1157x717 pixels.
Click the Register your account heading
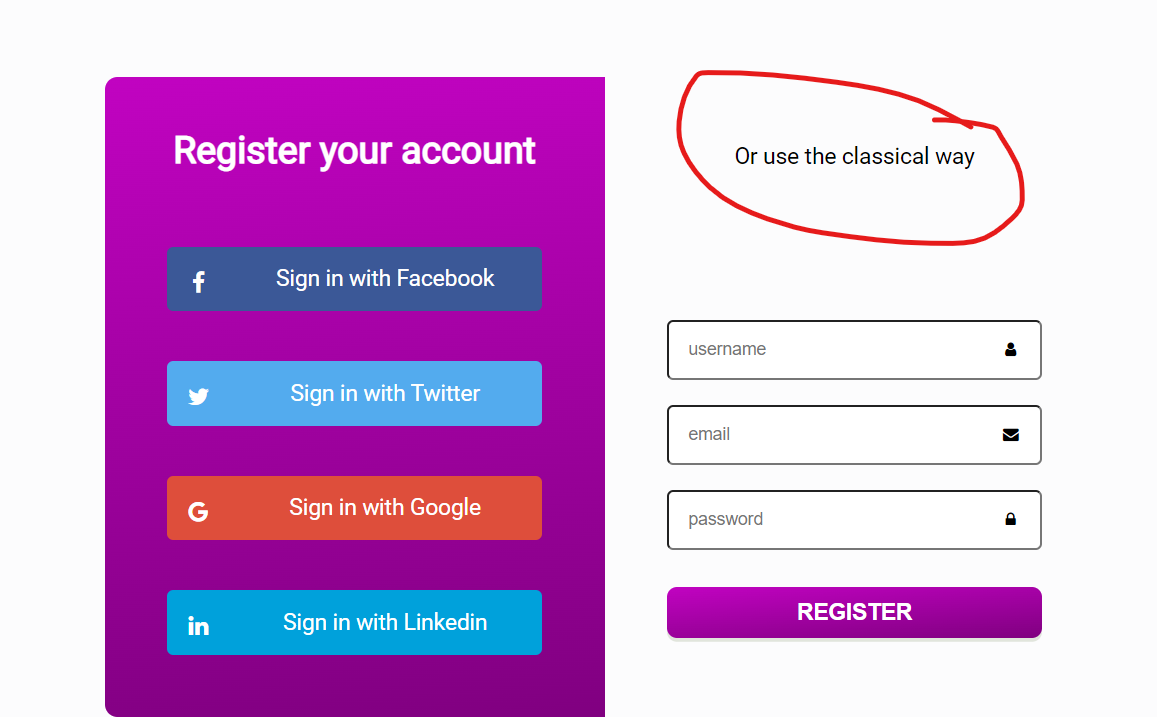coord(354,151)
